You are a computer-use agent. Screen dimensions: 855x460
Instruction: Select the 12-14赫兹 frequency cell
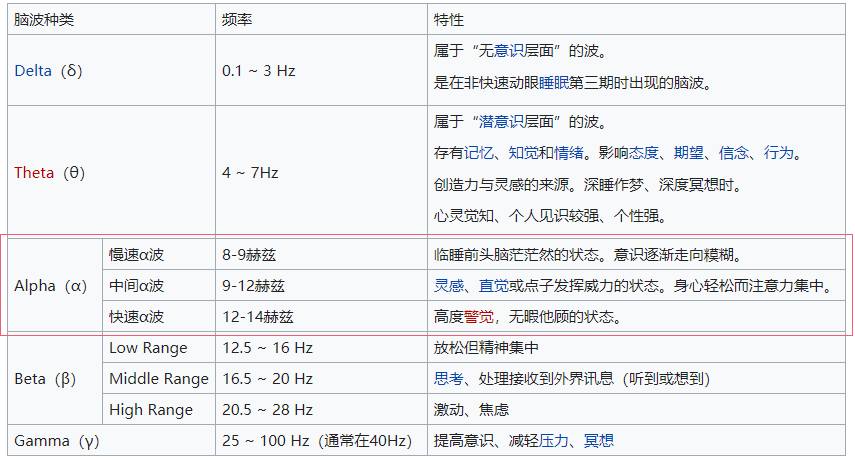[321, 317]
